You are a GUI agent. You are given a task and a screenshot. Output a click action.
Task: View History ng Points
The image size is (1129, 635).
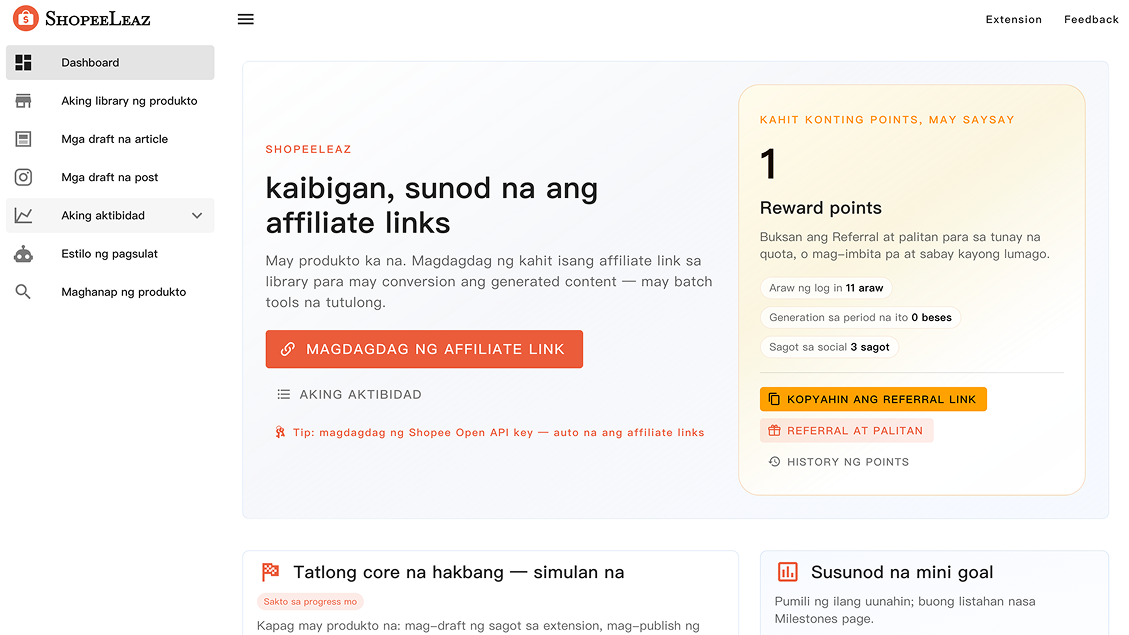tap(838, 462)
